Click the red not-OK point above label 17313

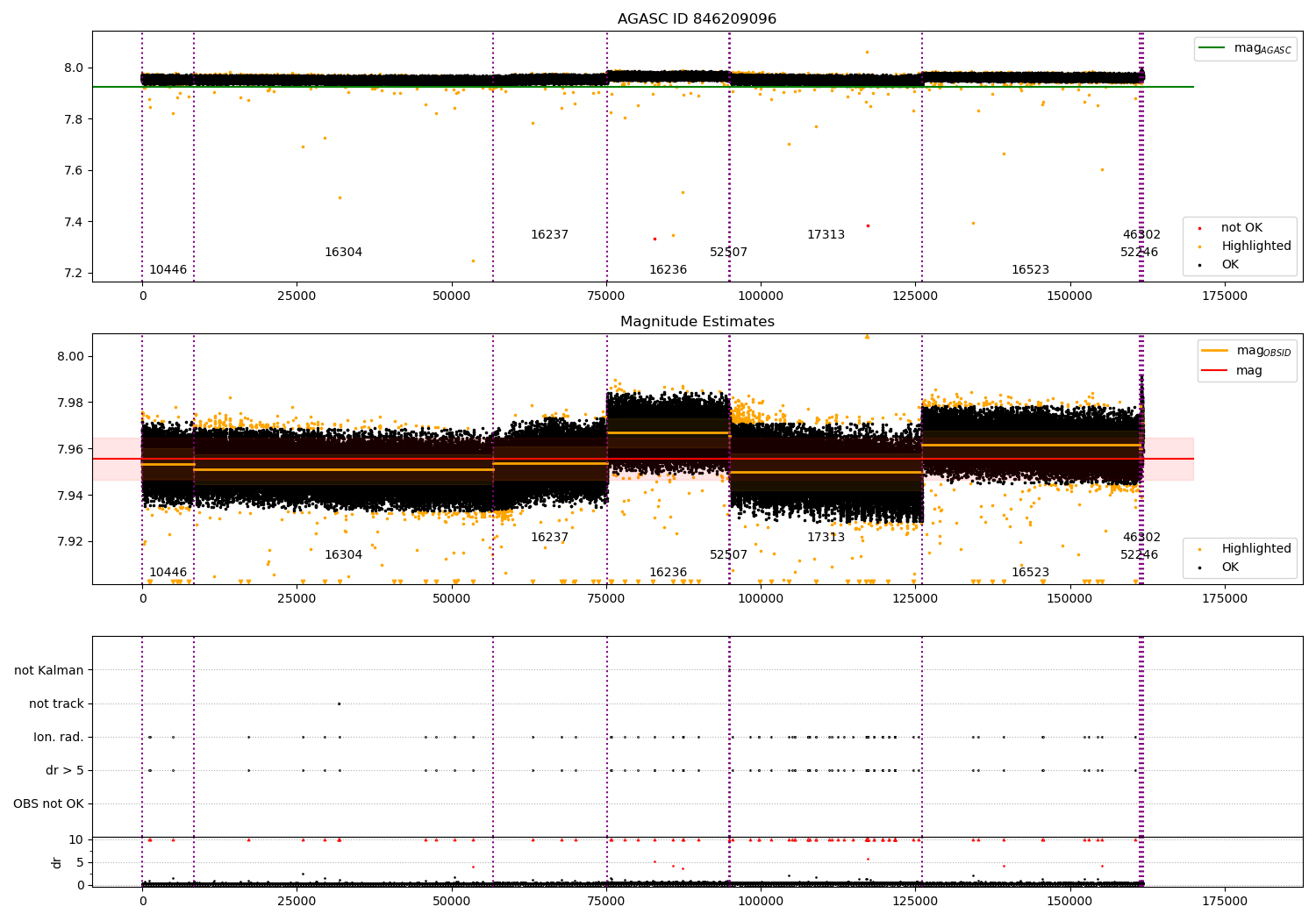click(x=868, y=225)
